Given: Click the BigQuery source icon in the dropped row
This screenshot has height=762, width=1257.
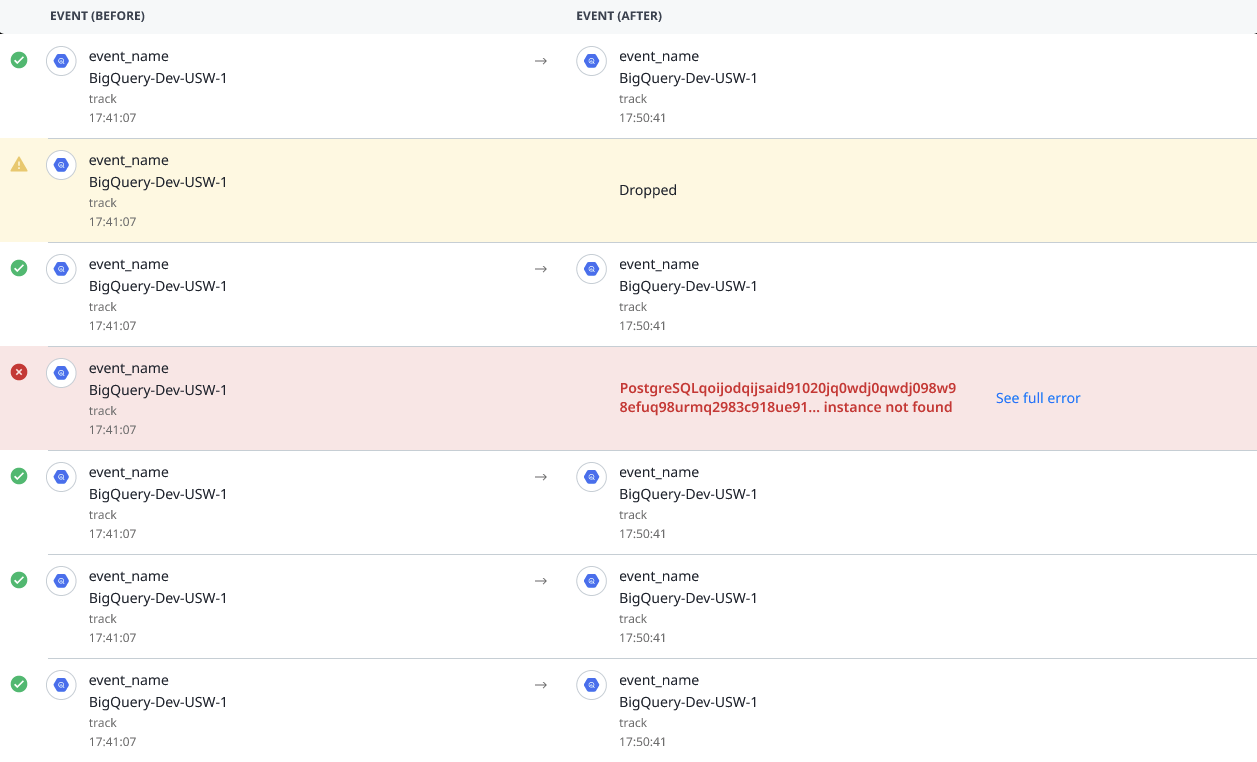Looking at the screenshot, I should (61, 165).
